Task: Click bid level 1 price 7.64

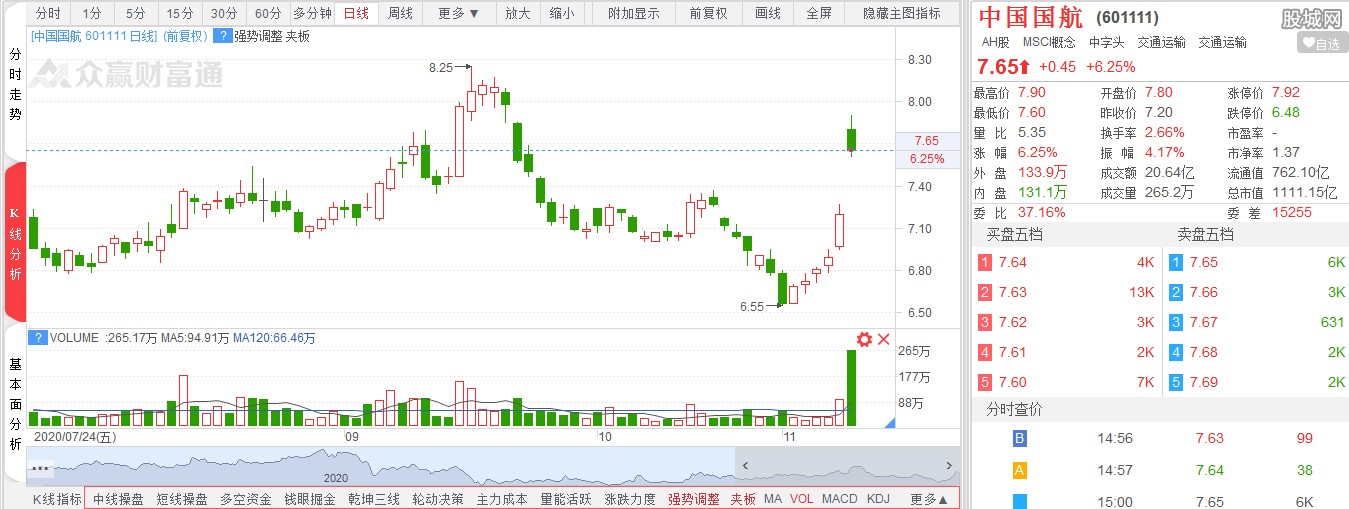Action: click(x=1013, y=262)
